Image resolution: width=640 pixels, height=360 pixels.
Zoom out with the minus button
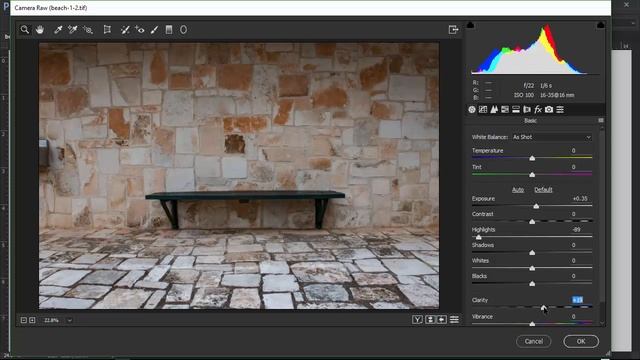[24, 320]
